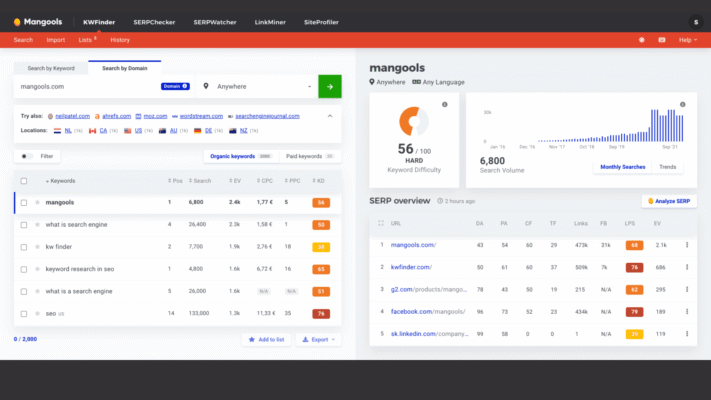This screenshot has height=400, width=711.
Task: Star the what is search engine keyword
Action: (x=37, y=224)
